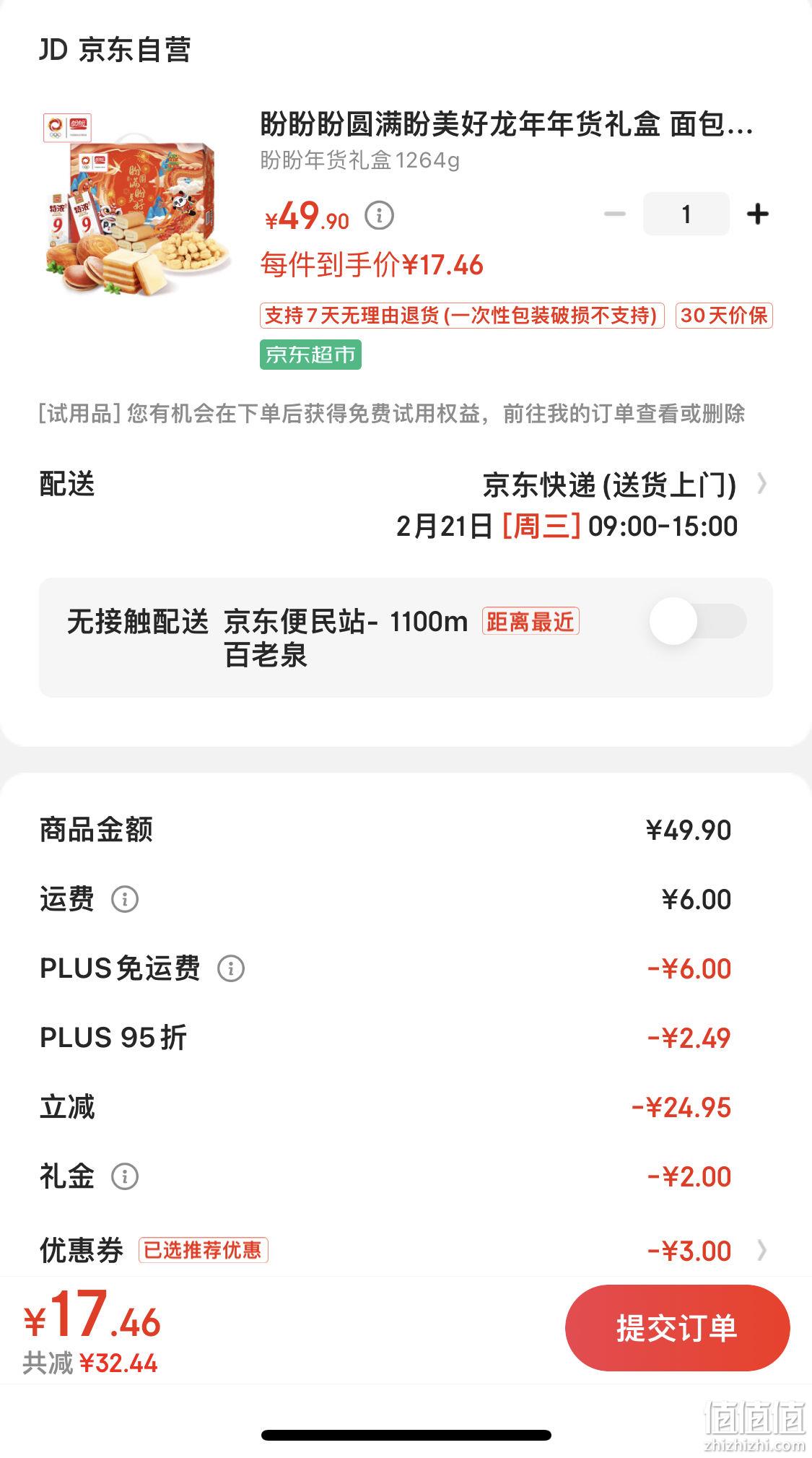The width and height of the screenshot is (812, 1458).
Task: Toggle the 无接触配送 contactless delivery switch
Action: point(698,621)
